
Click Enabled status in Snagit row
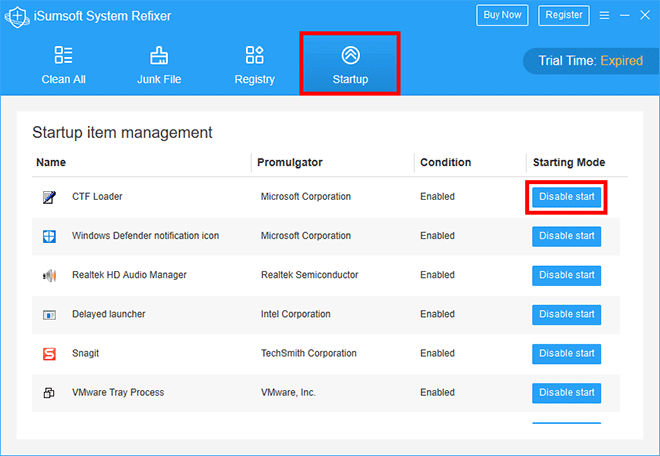437,353
